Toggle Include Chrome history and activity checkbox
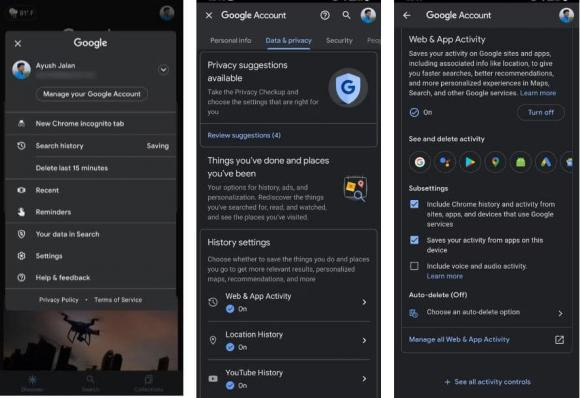Viewport: 580px width, 398px height. (414, 204)
